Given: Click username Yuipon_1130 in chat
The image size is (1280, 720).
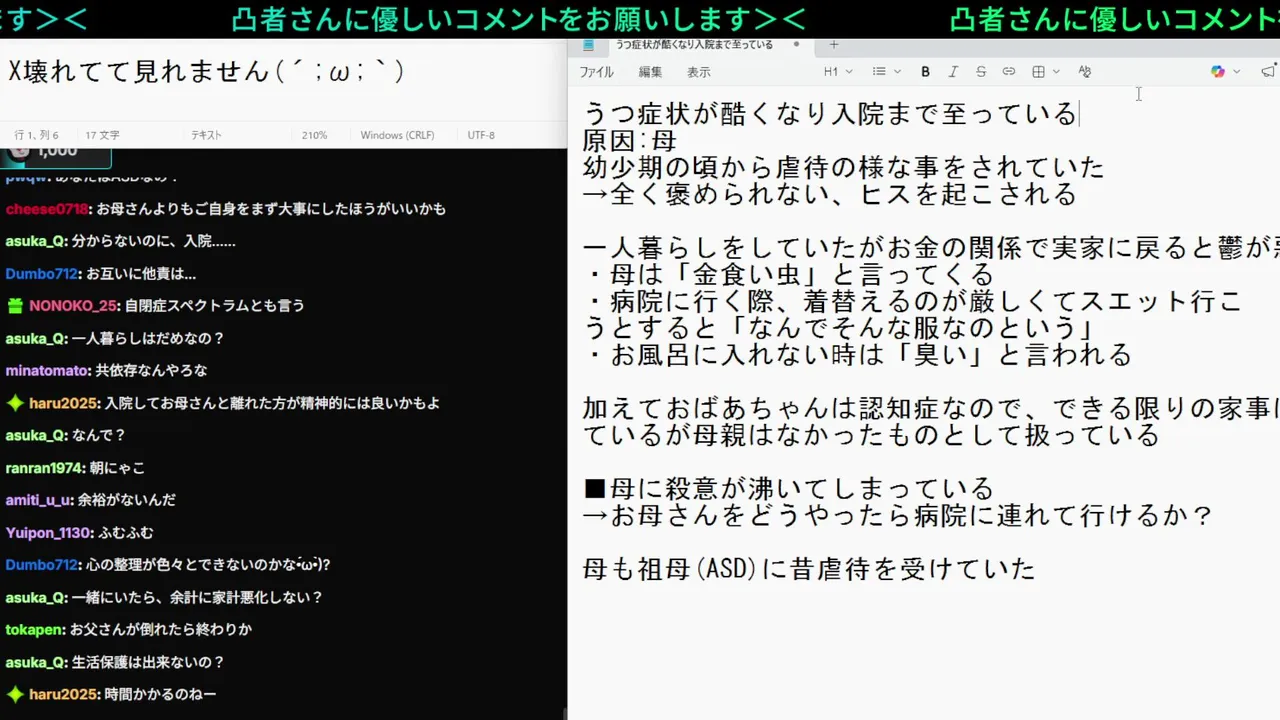Looking at the screenshot, I should (x=49, y=533).
